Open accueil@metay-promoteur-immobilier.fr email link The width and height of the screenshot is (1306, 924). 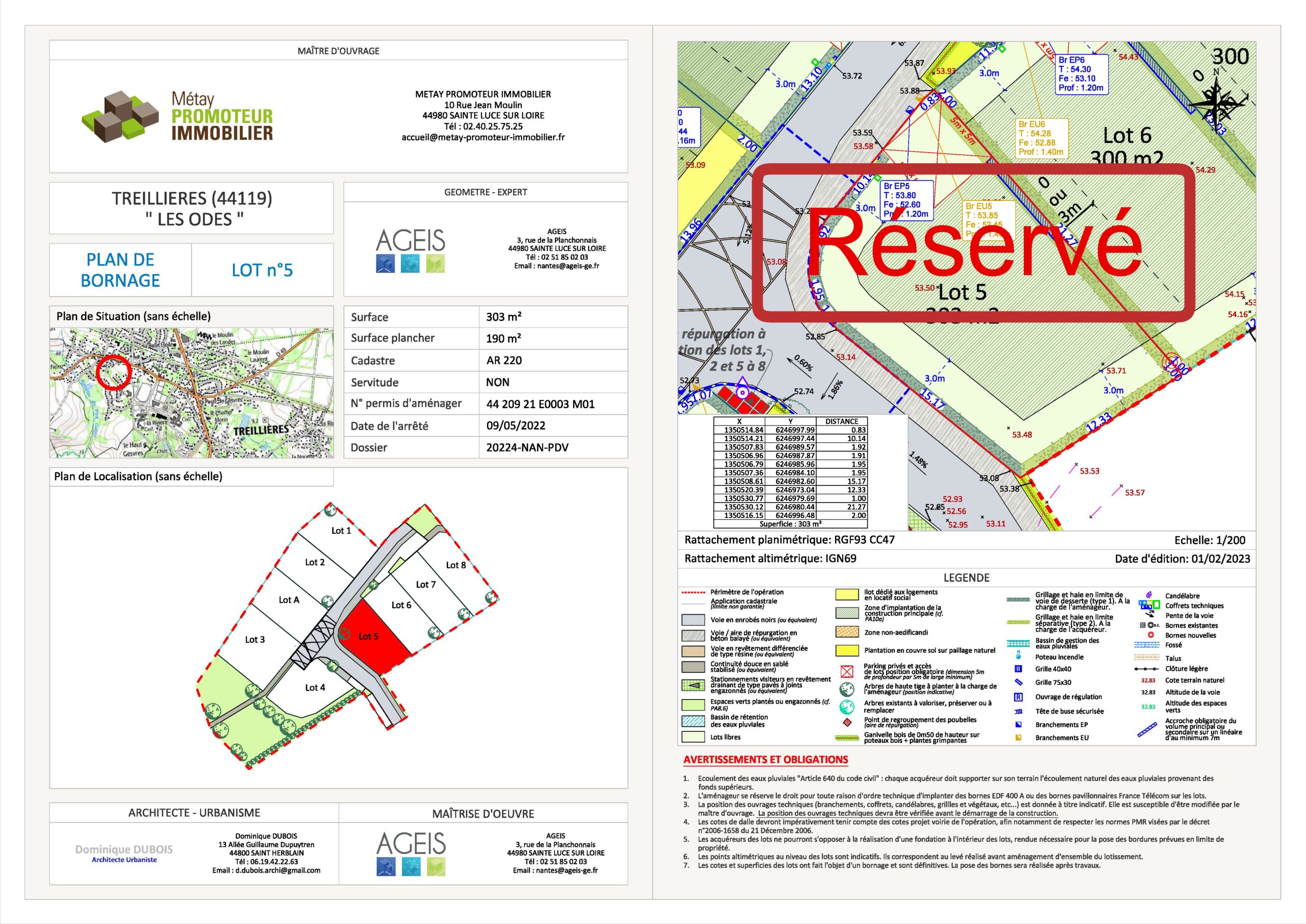(x=483, y=137)
